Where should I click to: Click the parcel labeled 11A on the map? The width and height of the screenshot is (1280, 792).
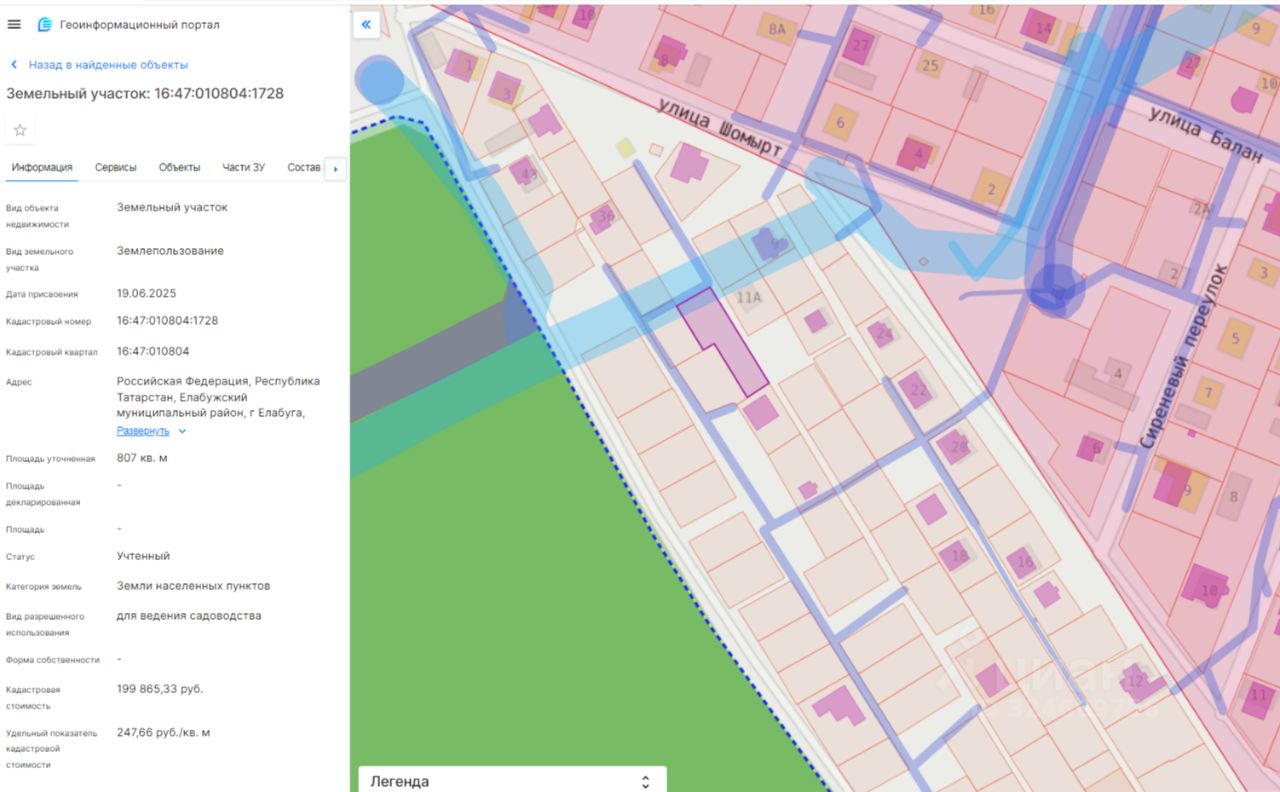click(748, 298)
